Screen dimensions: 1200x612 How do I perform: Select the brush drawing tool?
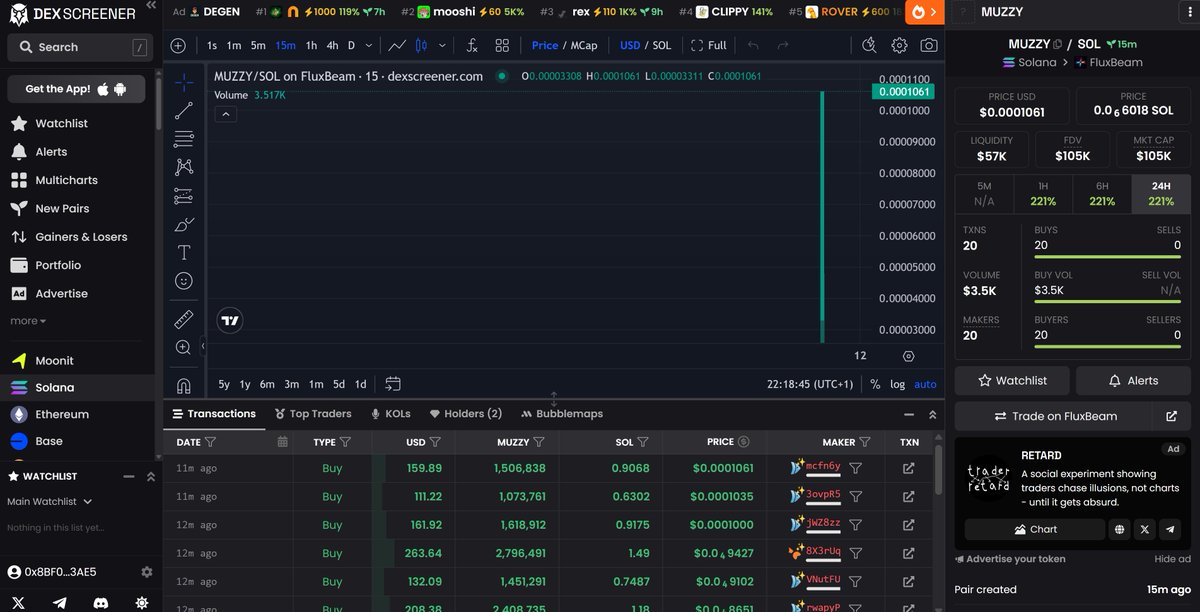pos(184,224)
